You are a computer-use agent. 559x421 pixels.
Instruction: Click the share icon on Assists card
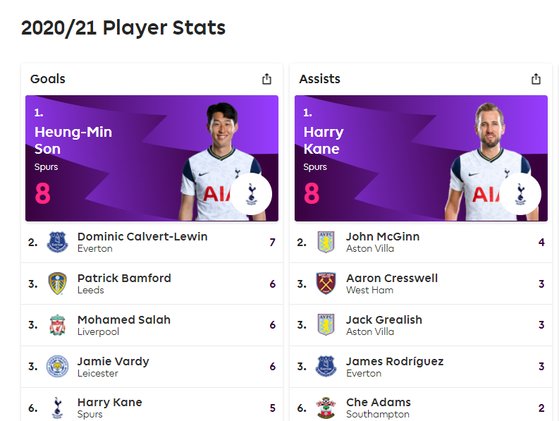click(x=536, y=79)
